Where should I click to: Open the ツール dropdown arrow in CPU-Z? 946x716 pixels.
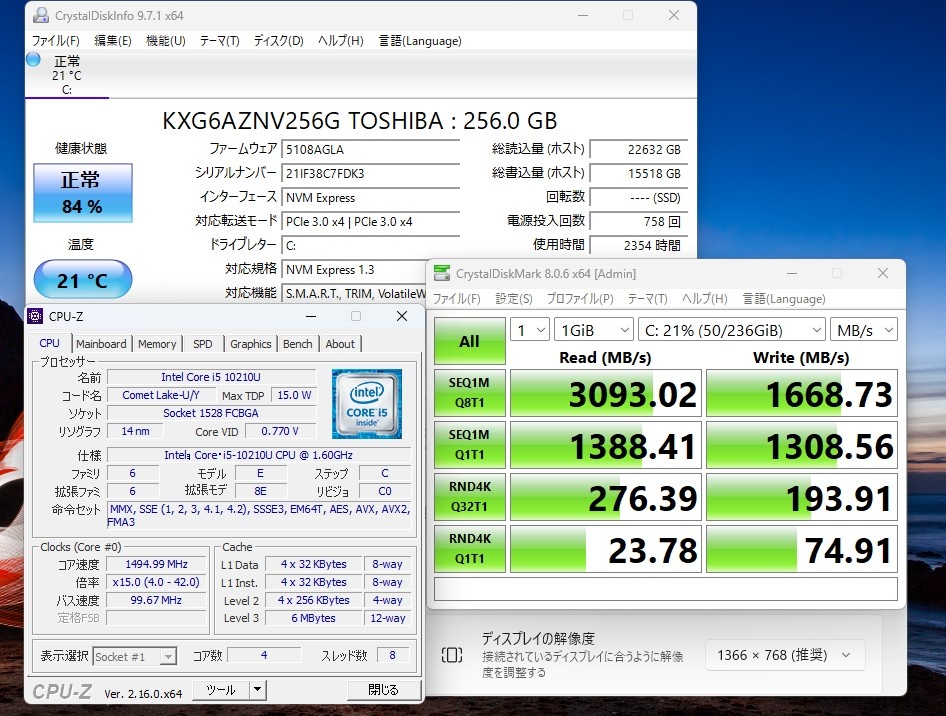click(x=258, y=689)
